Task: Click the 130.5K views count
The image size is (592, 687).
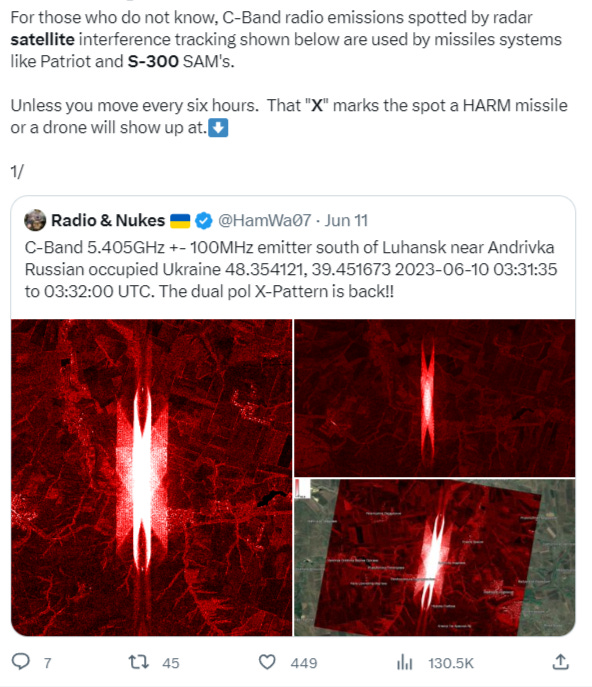Action: point(451,663)
